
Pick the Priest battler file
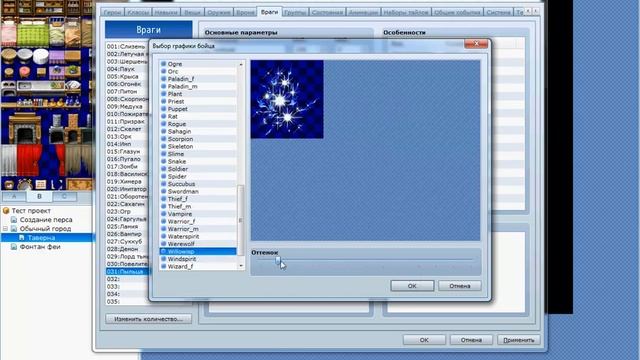[198, 101]
